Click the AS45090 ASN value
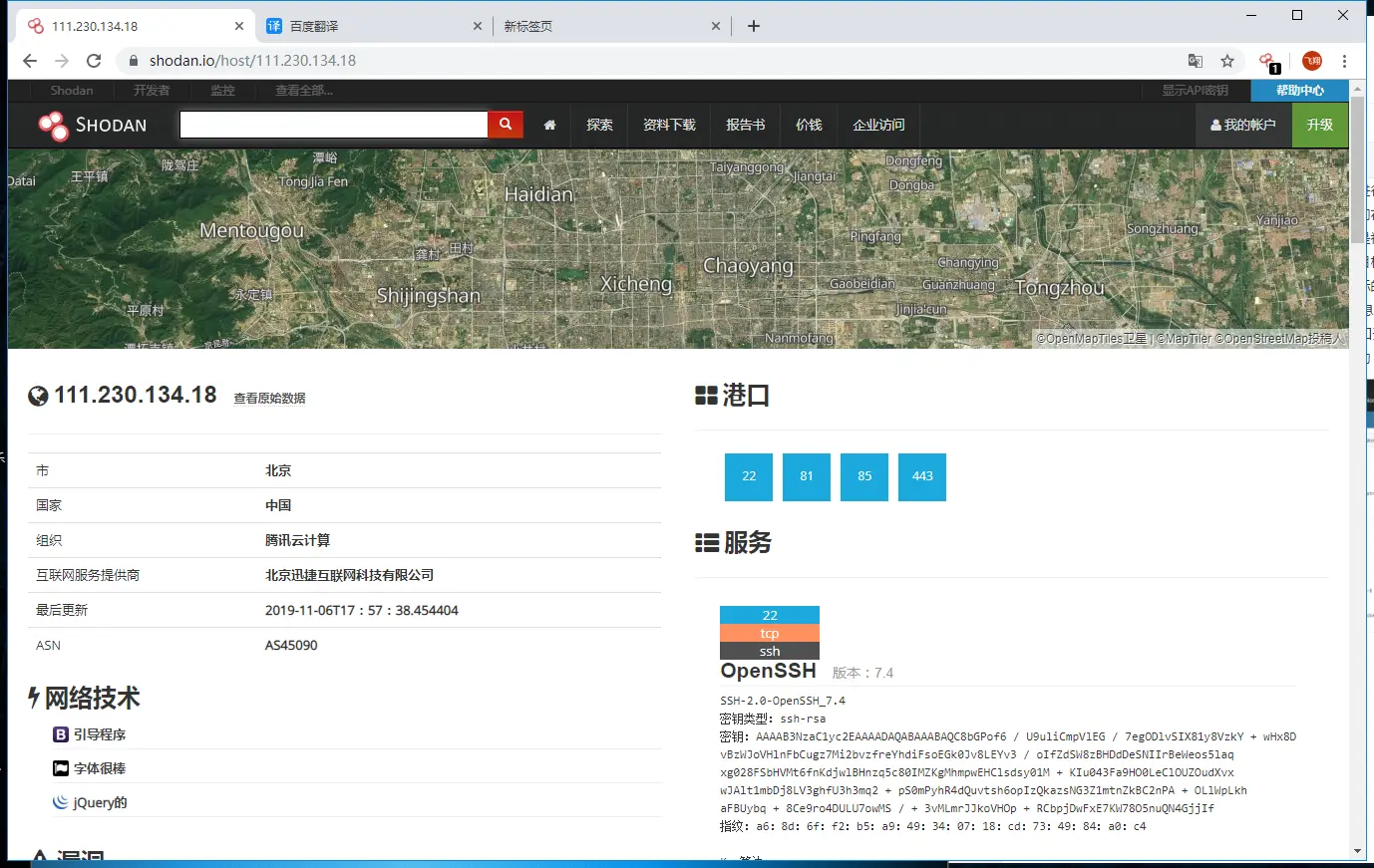Image resolution: width=1374 pixels, height=868 pixels. tap(291, 646)
